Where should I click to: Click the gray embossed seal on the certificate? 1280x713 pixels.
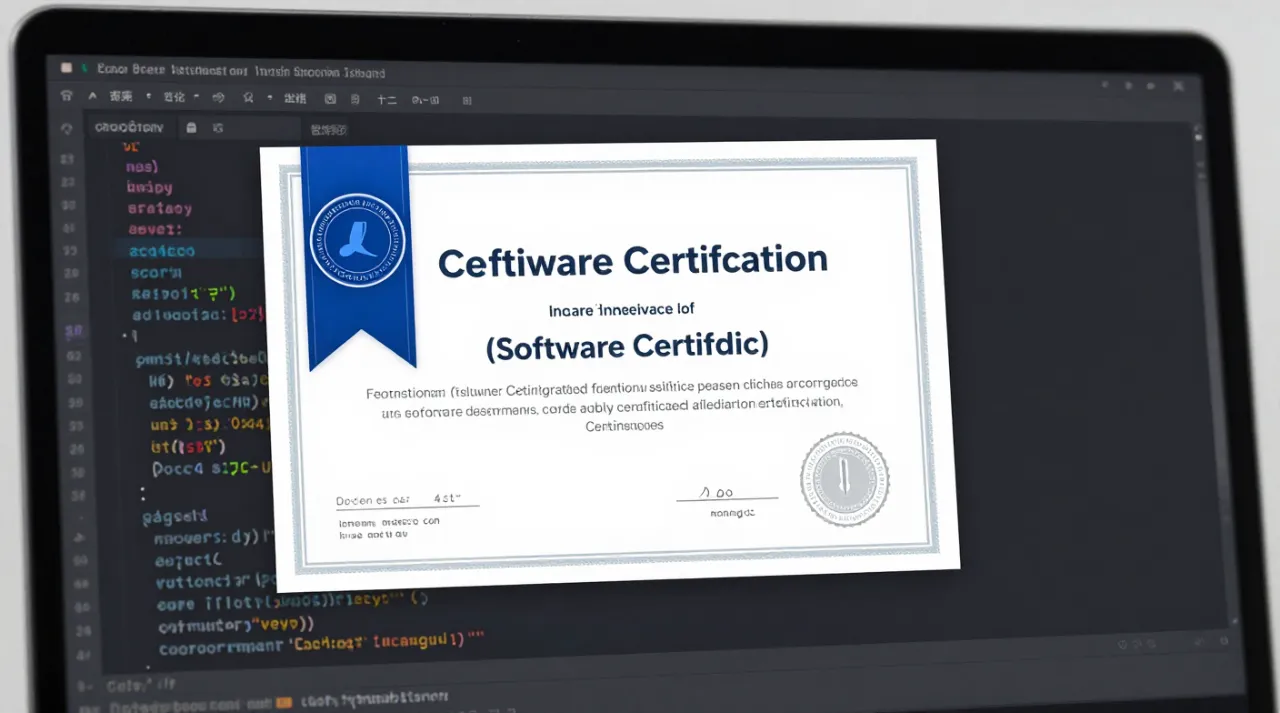point(845,480)
